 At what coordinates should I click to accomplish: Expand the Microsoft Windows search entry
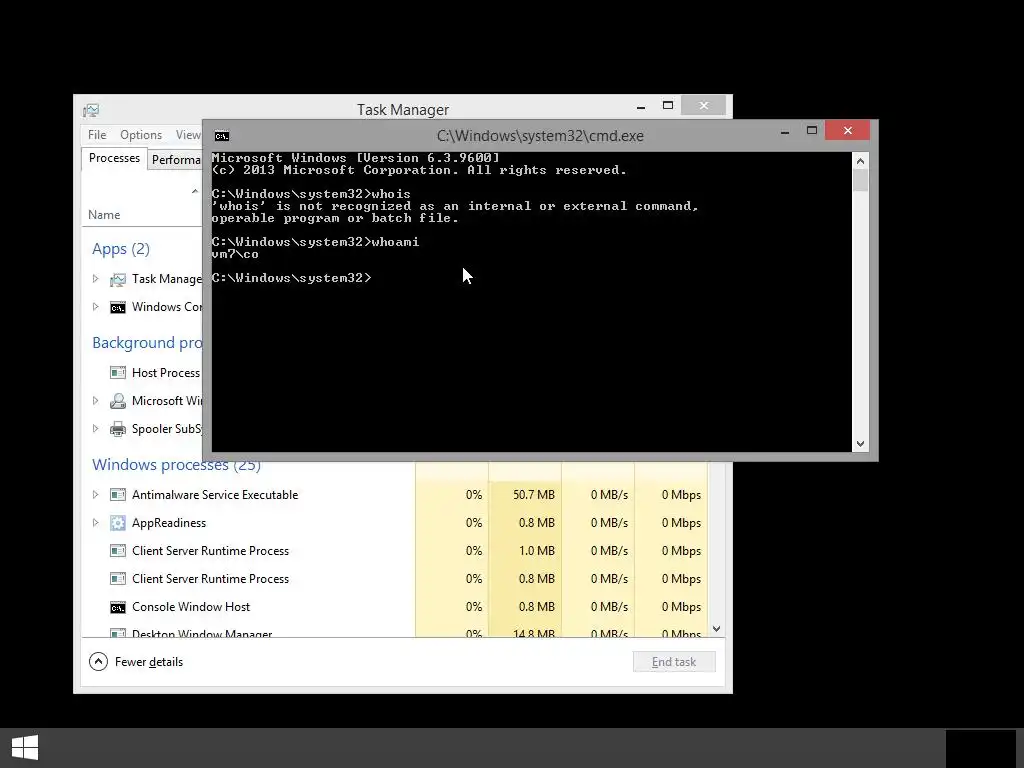(95, 400)
